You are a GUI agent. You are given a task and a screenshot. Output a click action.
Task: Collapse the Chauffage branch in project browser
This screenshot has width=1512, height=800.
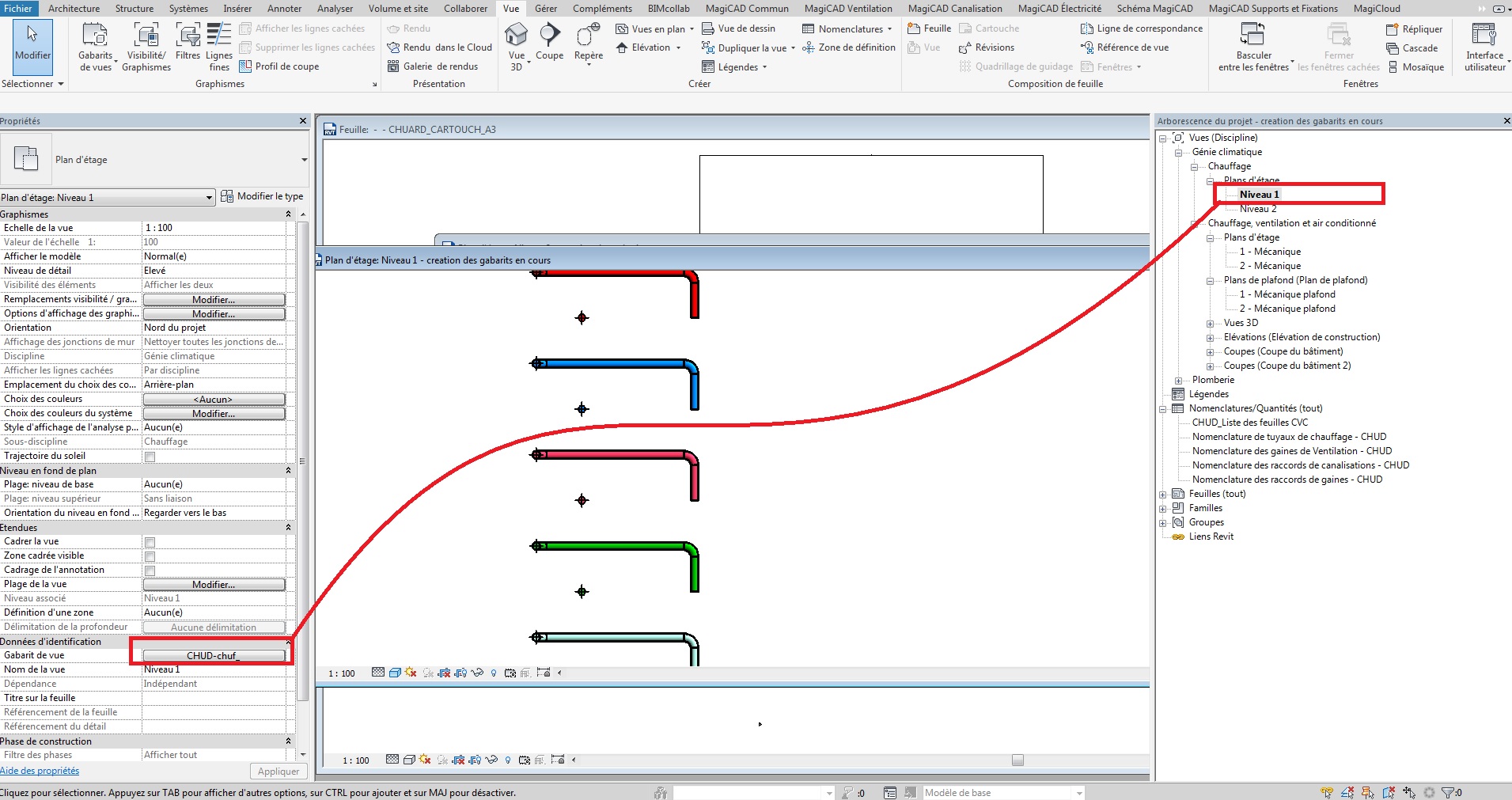coord(1195,166)
